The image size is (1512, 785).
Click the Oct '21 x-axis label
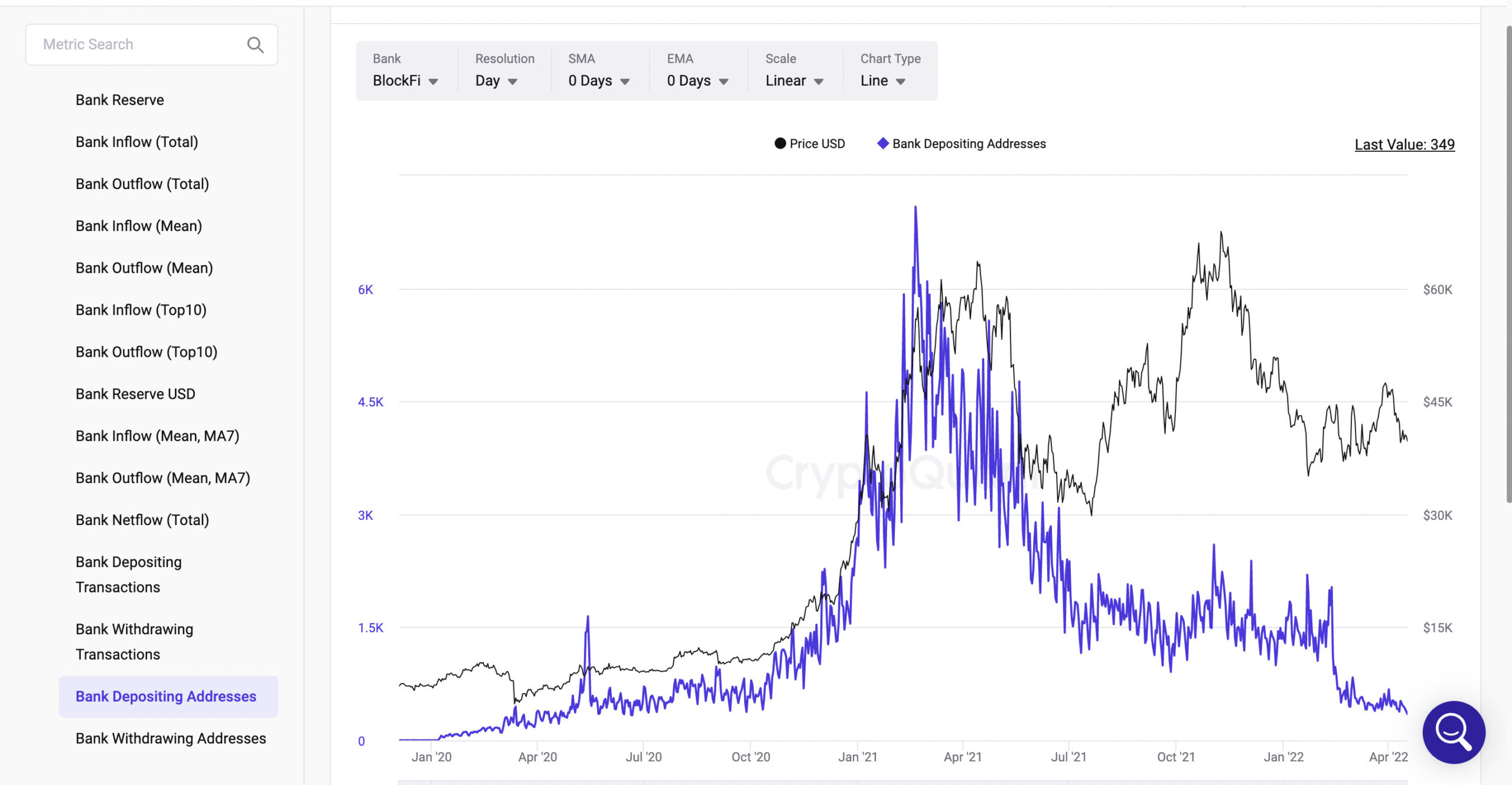click(x=1176, y=757)
